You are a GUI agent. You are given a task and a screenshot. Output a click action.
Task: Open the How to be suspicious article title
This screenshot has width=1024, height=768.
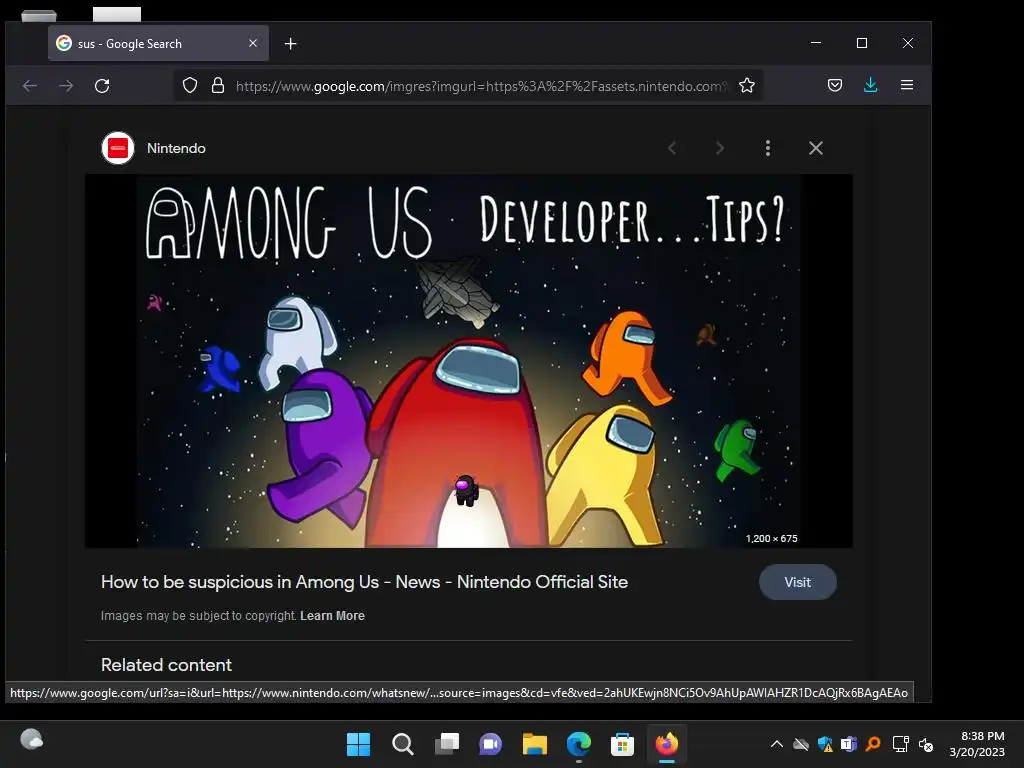pos(364,582)
